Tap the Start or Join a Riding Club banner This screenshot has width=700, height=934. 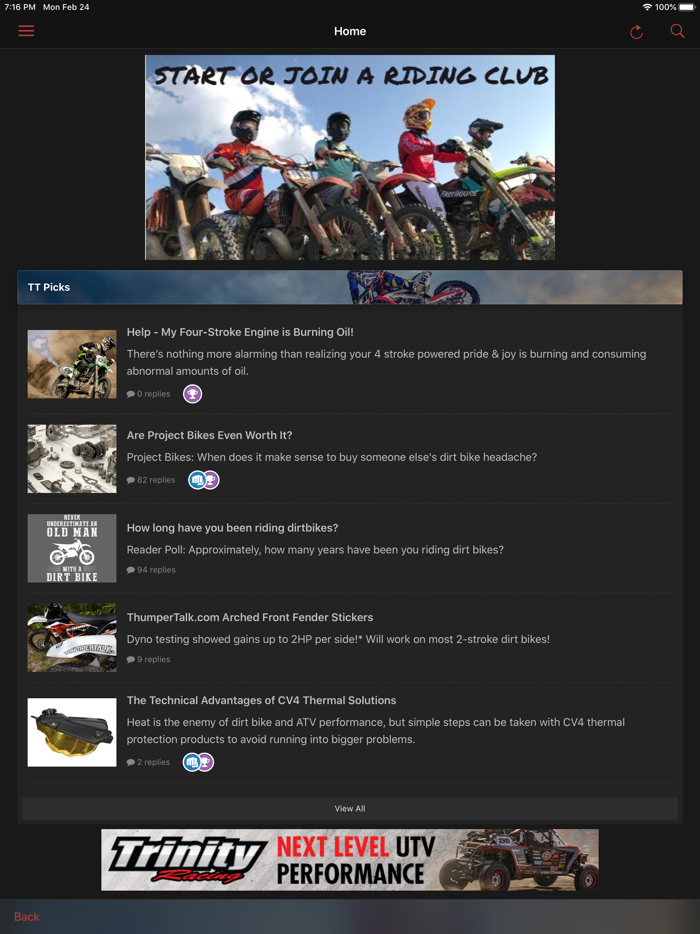350,157
